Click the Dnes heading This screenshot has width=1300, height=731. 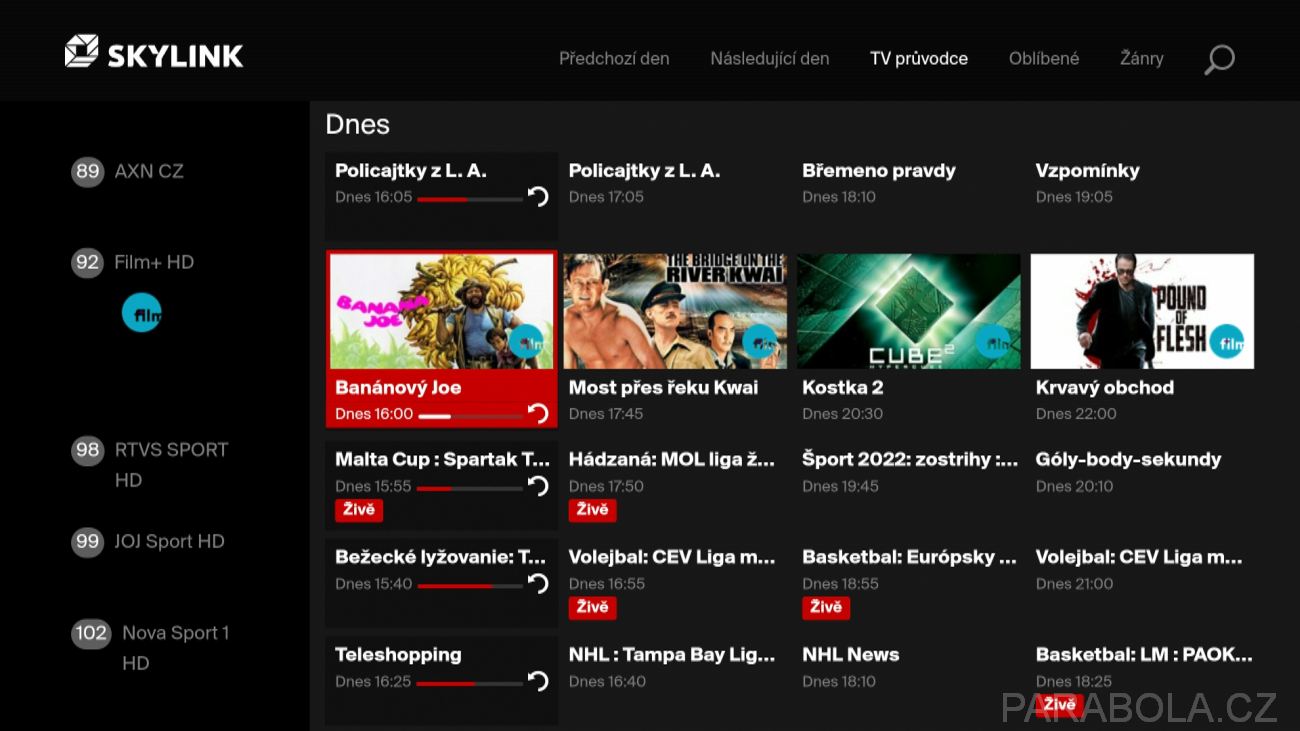point(357,124)
